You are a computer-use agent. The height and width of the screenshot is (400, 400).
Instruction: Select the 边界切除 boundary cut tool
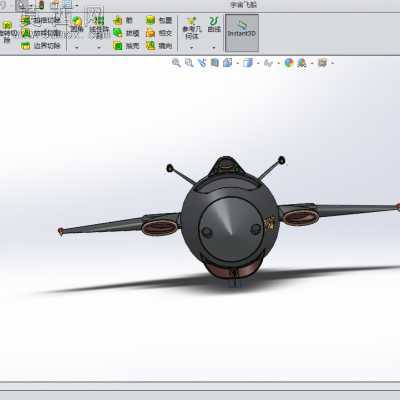coord(41,46)
